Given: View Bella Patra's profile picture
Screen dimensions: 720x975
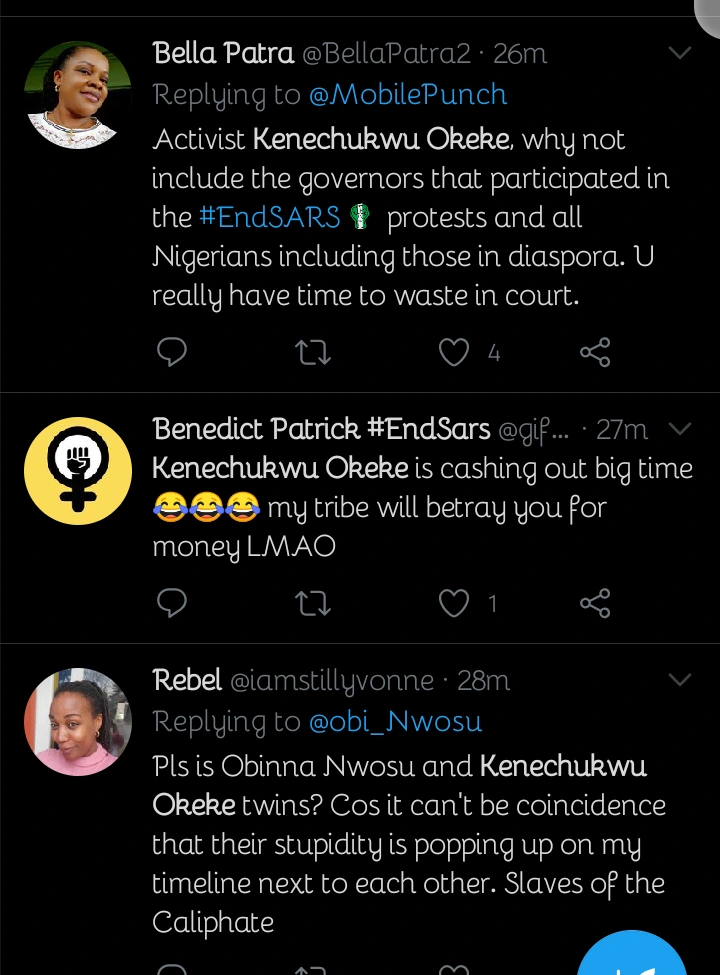Looking at the screenshot, I should (78, 95).
